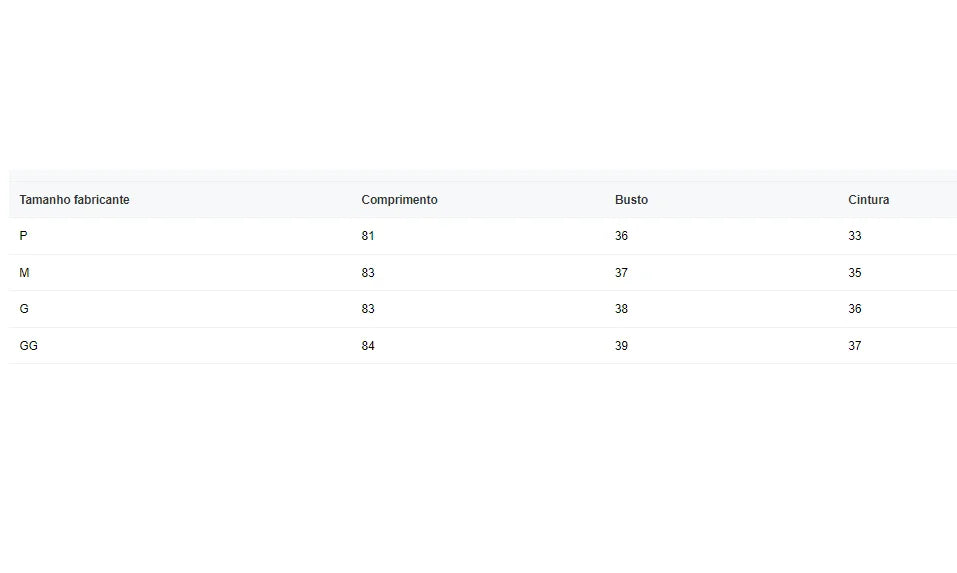Click the Cintura value 33
Viewport: 957px width, 573px height.
pyautogui.click(x=855, y=236)
